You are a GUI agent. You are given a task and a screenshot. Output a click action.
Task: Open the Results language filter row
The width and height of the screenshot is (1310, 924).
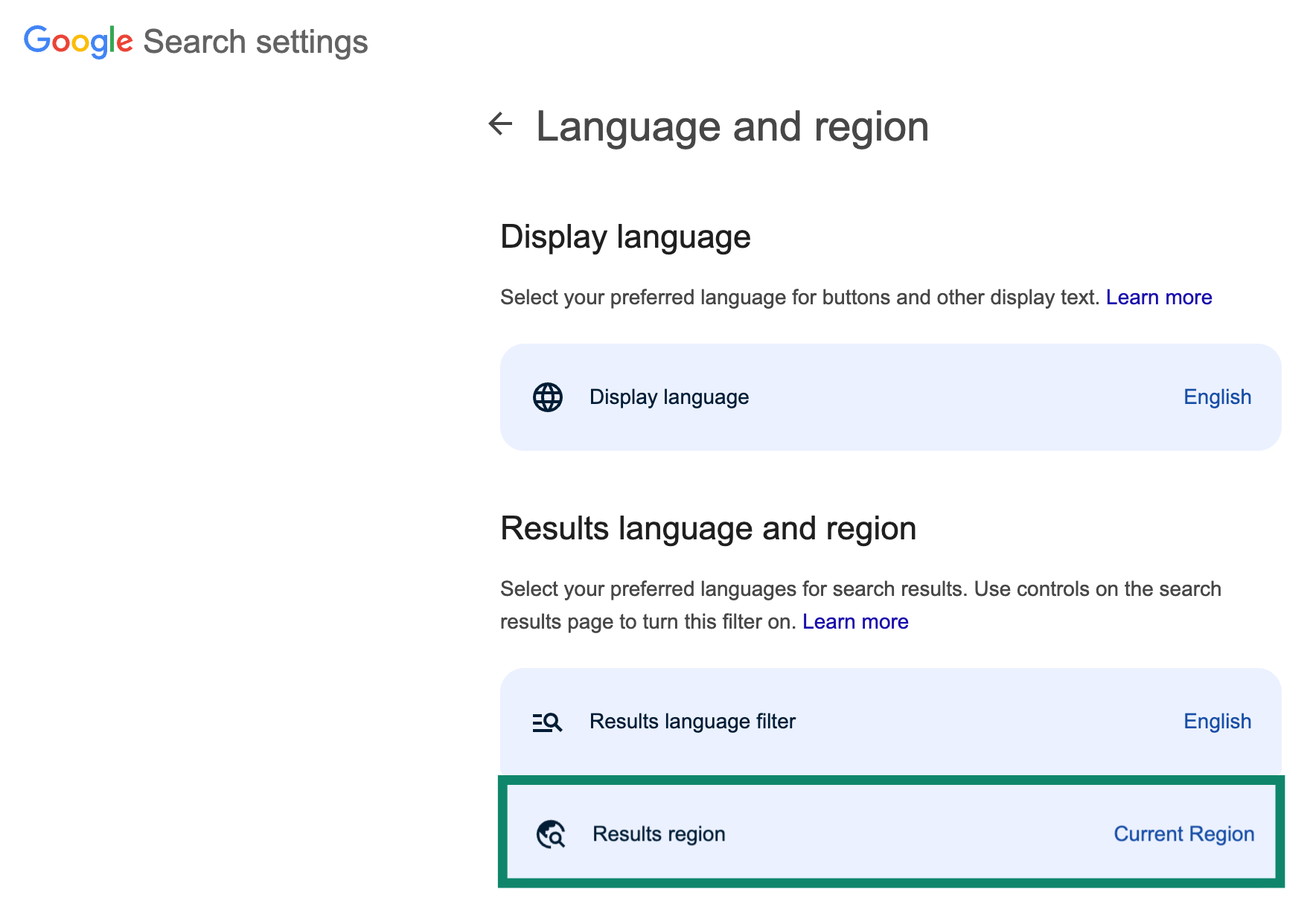tap(890, 722)
